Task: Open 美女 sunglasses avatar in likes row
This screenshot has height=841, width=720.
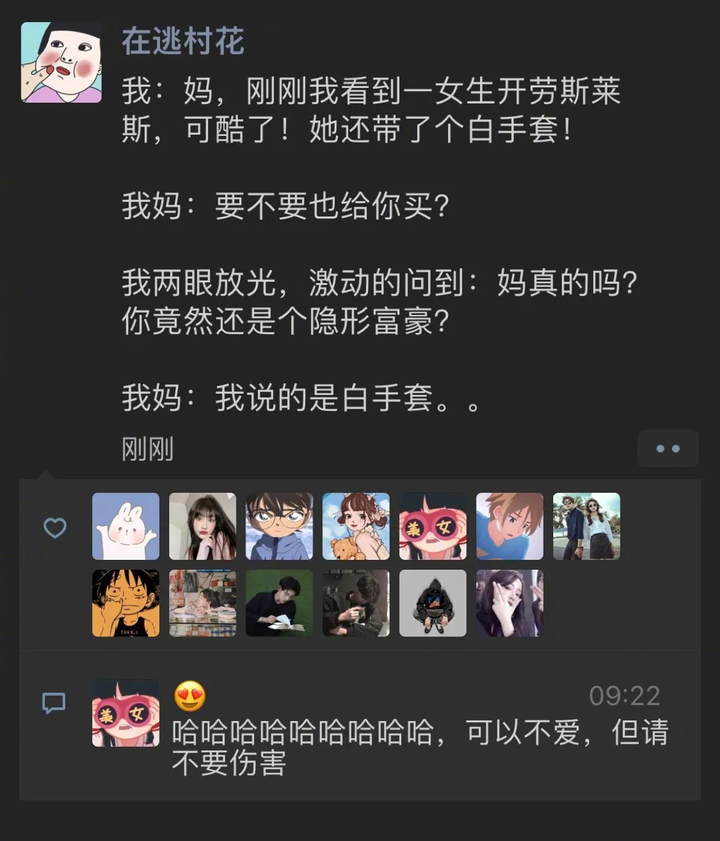Action: 432,526
